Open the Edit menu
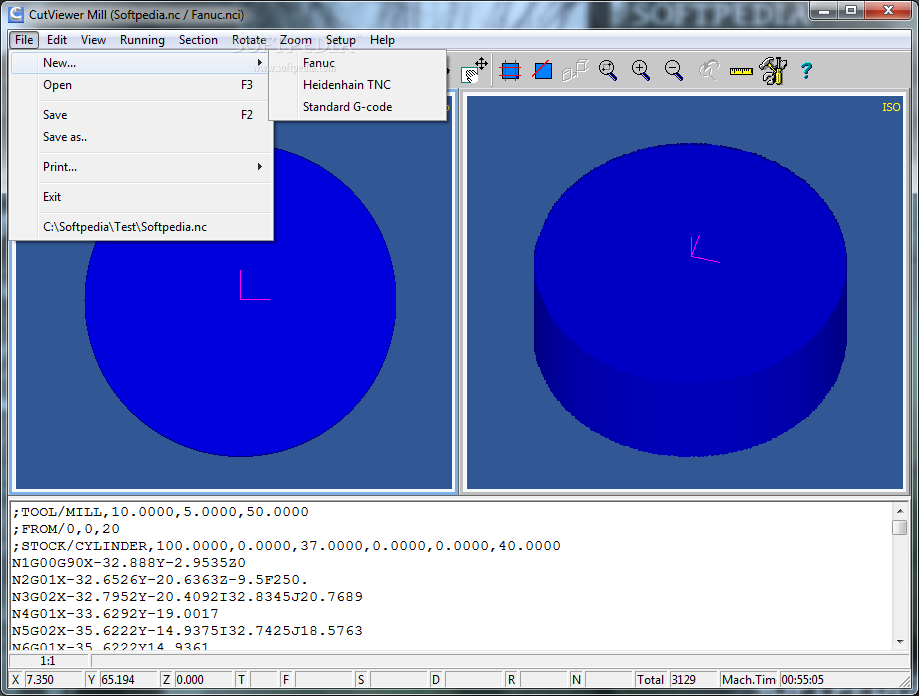The image size is (919, 696). 57,40
